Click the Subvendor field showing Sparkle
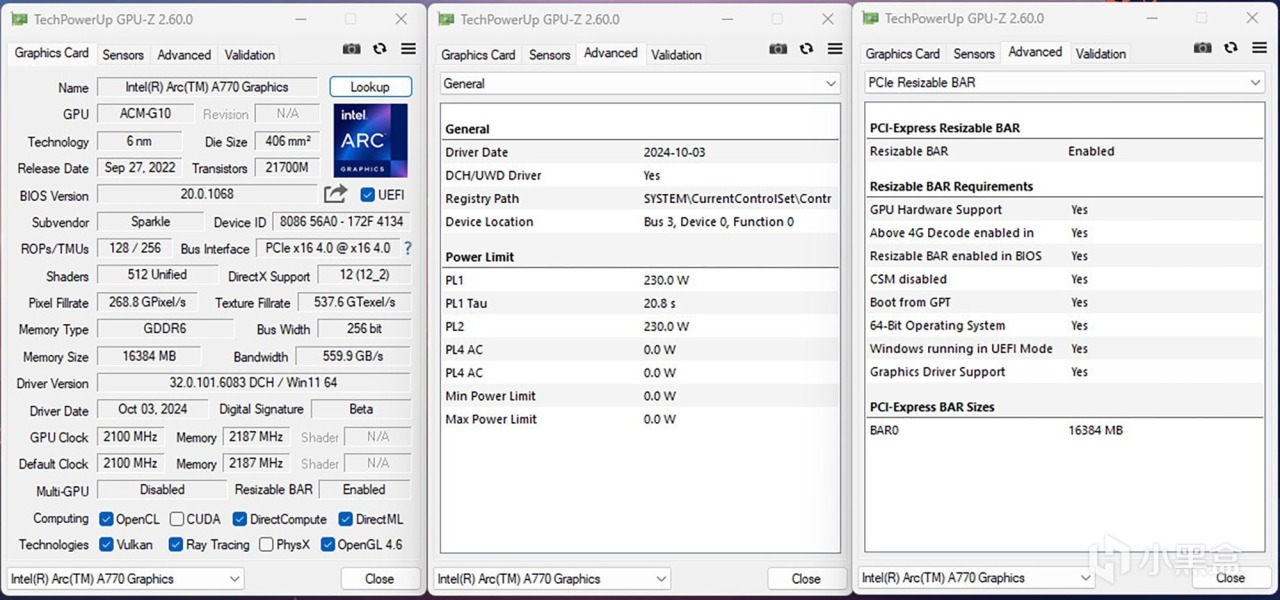 (151, 222)
